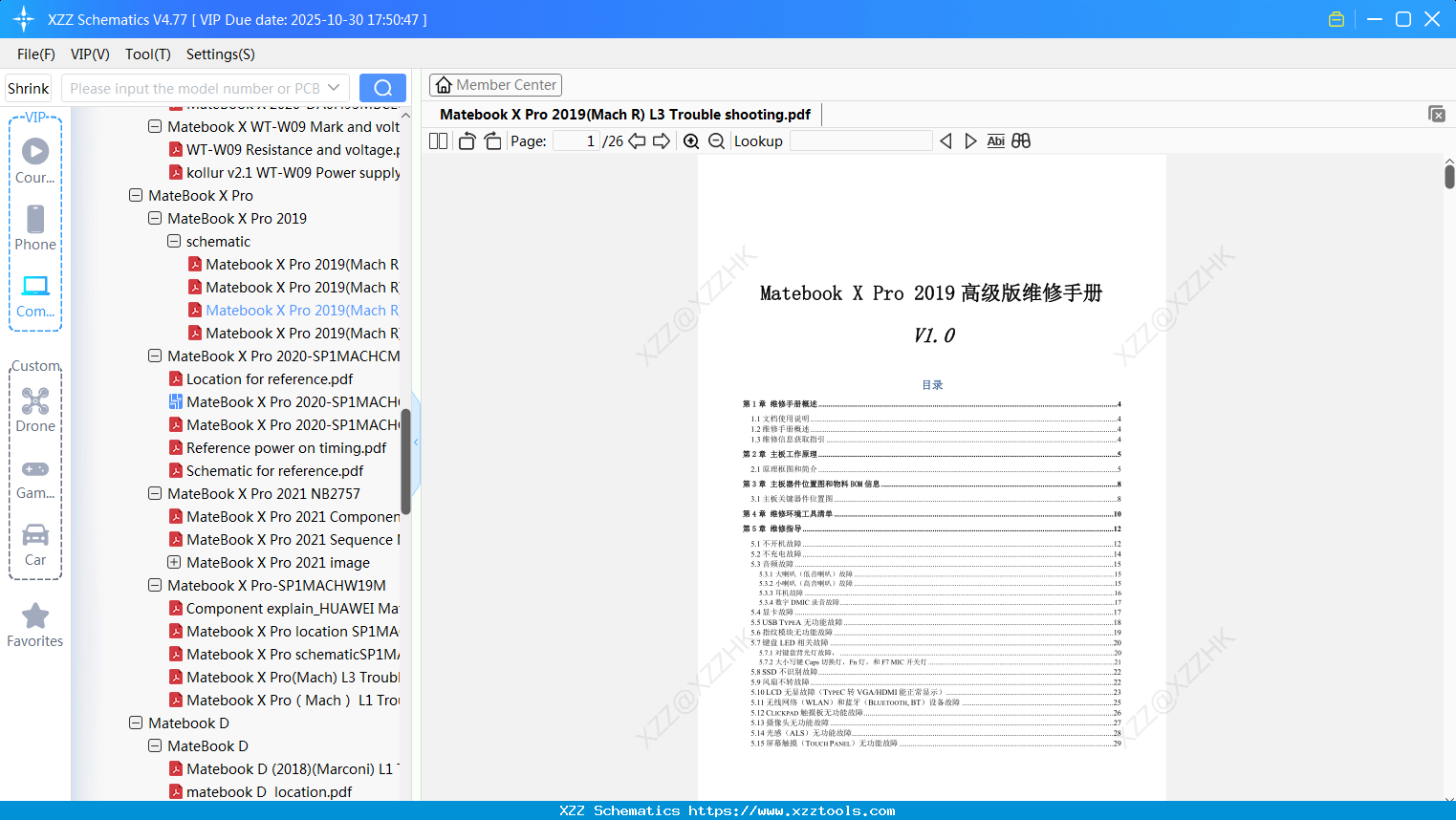Find the next lookup match with the right triangle
Image resolution: width=1456 pixels, height=820 pixels.
[x=970, y=141]
